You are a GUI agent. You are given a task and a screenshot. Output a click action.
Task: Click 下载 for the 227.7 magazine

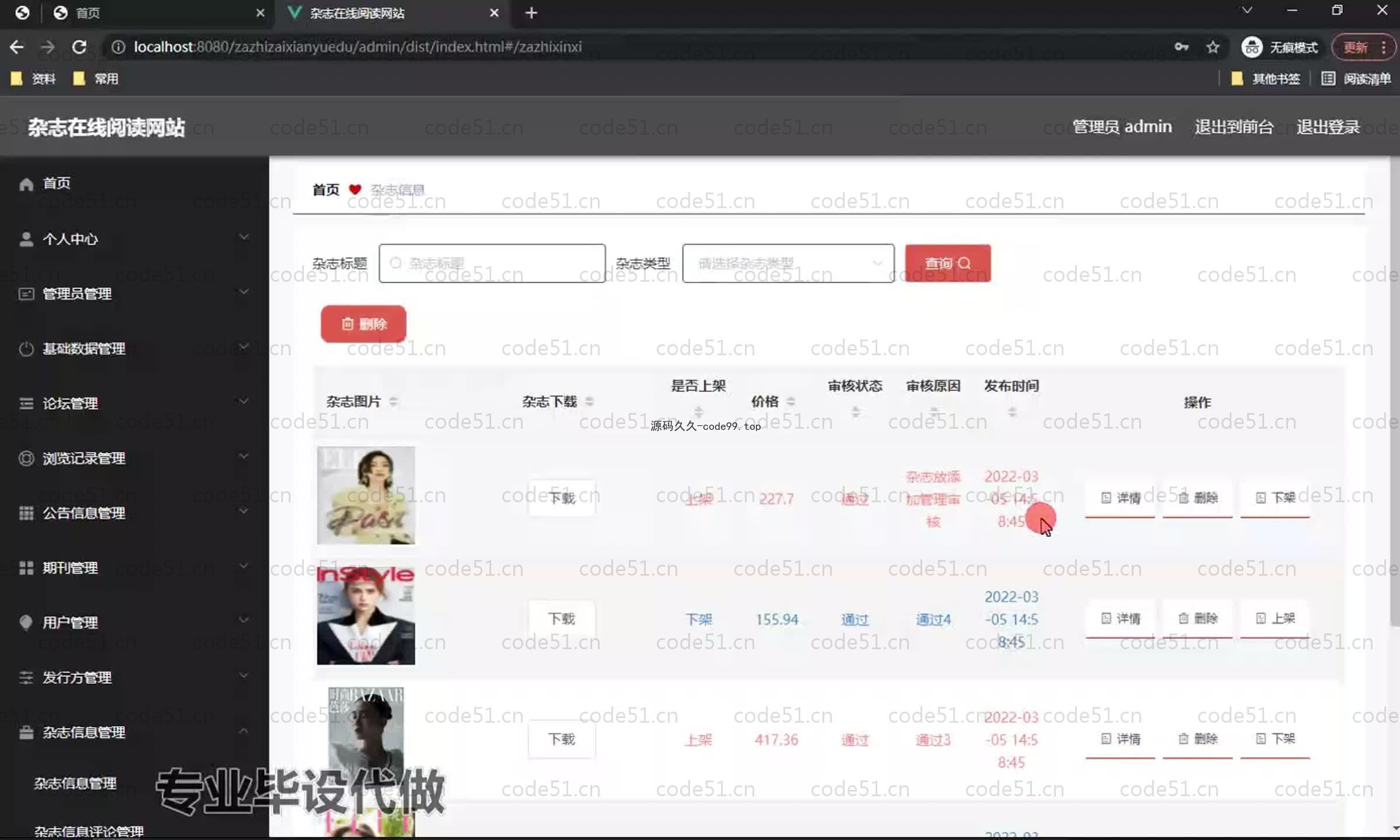[x=562, y=498]
